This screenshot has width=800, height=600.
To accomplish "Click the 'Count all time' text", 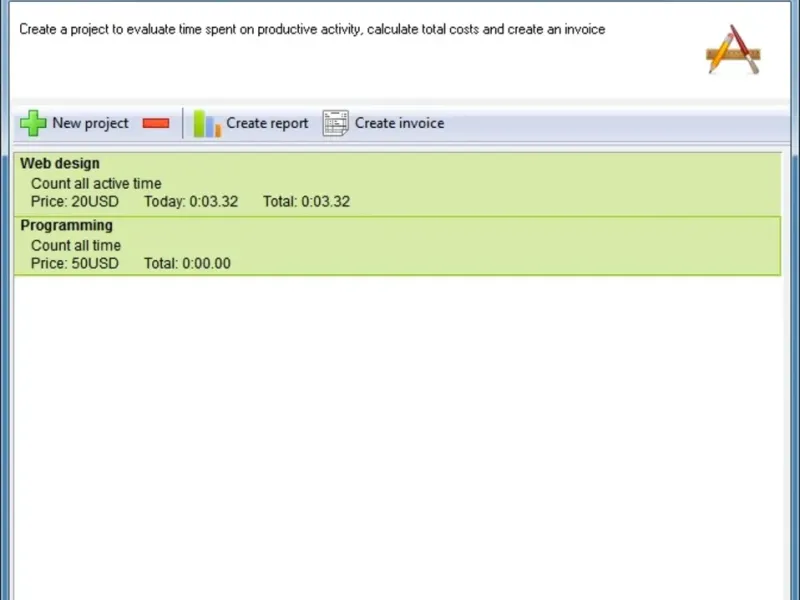I will click(x=76, y=245).
